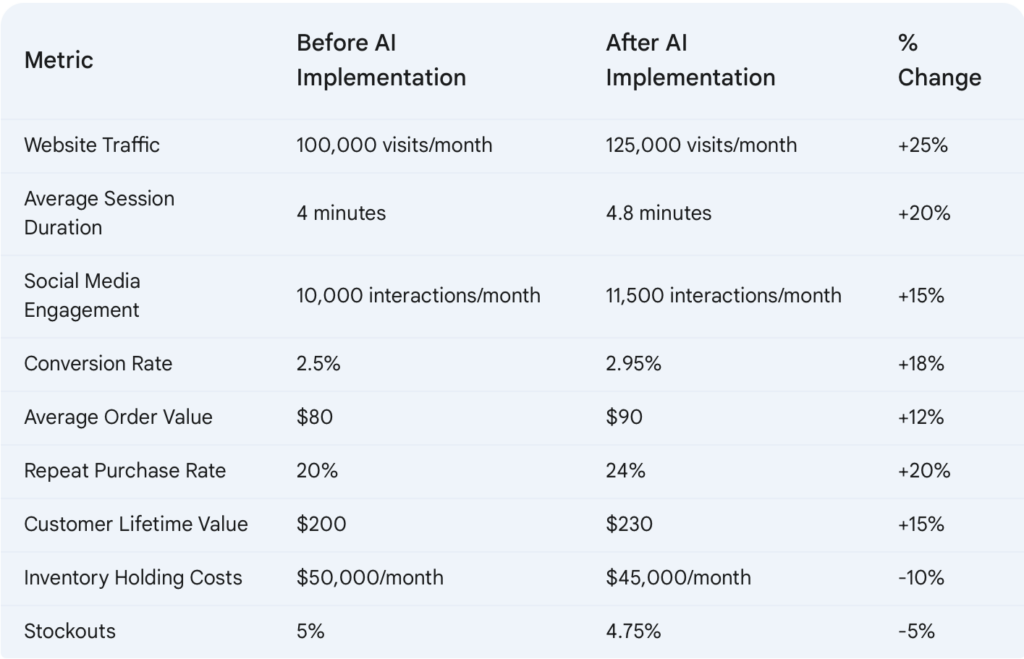Select the % Change column header
Image resolution: width=1024 pixels, height=659 pixels.
(939, 60)
